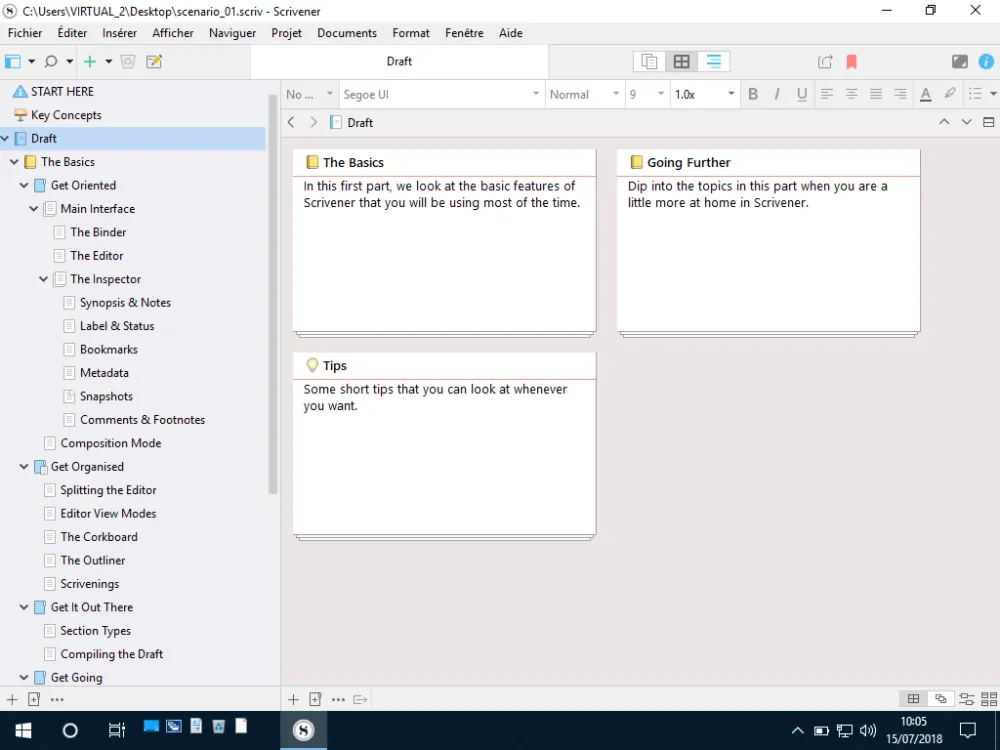This screenshot has width=1000, height=750.
Task: Click corkboard options icon in footer
Action: pyautogui.click(x=967, y=699)
